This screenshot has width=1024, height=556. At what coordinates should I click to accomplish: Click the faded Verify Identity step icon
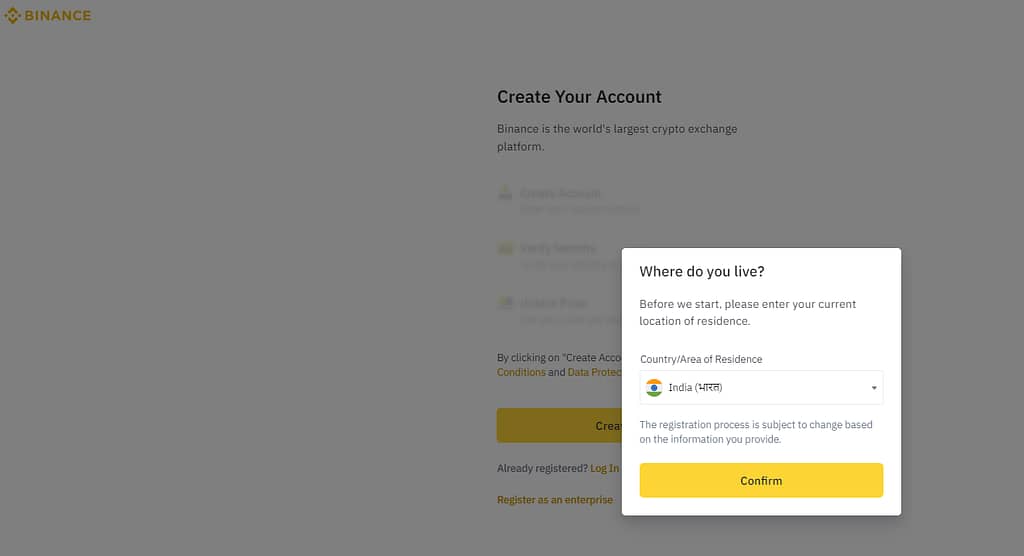click(505, 248)
